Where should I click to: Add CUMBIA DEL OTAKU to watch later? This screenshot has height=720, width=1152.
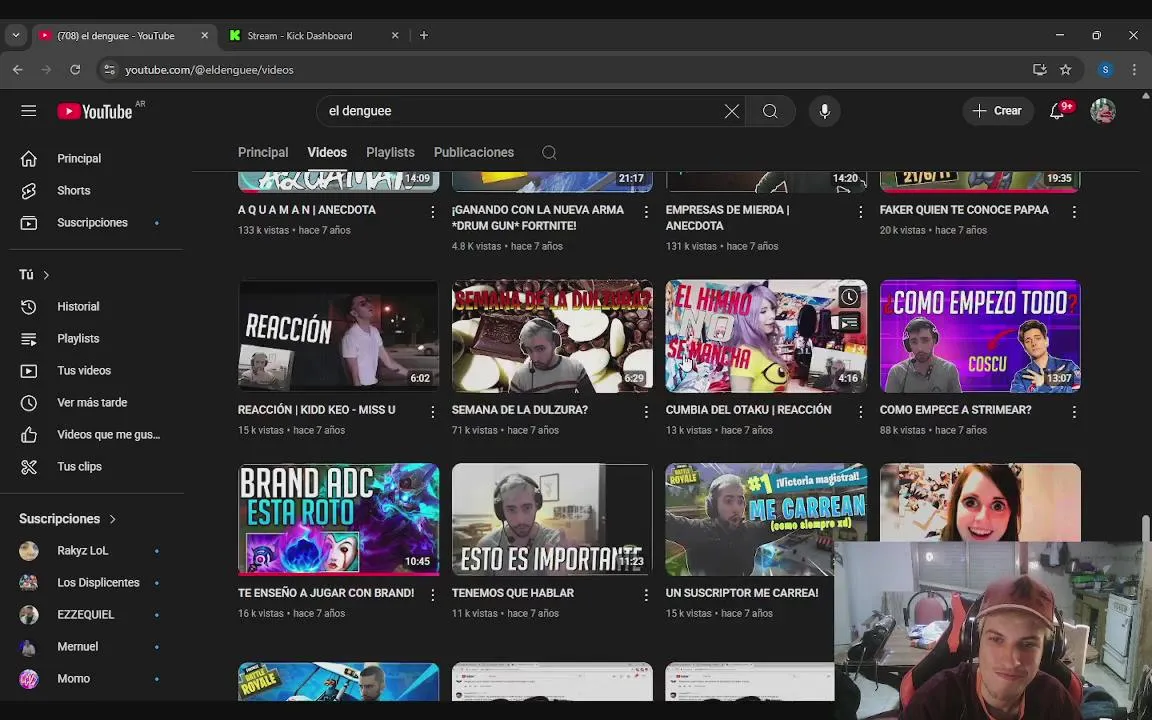pyautogui.click(x=849, y=296)
